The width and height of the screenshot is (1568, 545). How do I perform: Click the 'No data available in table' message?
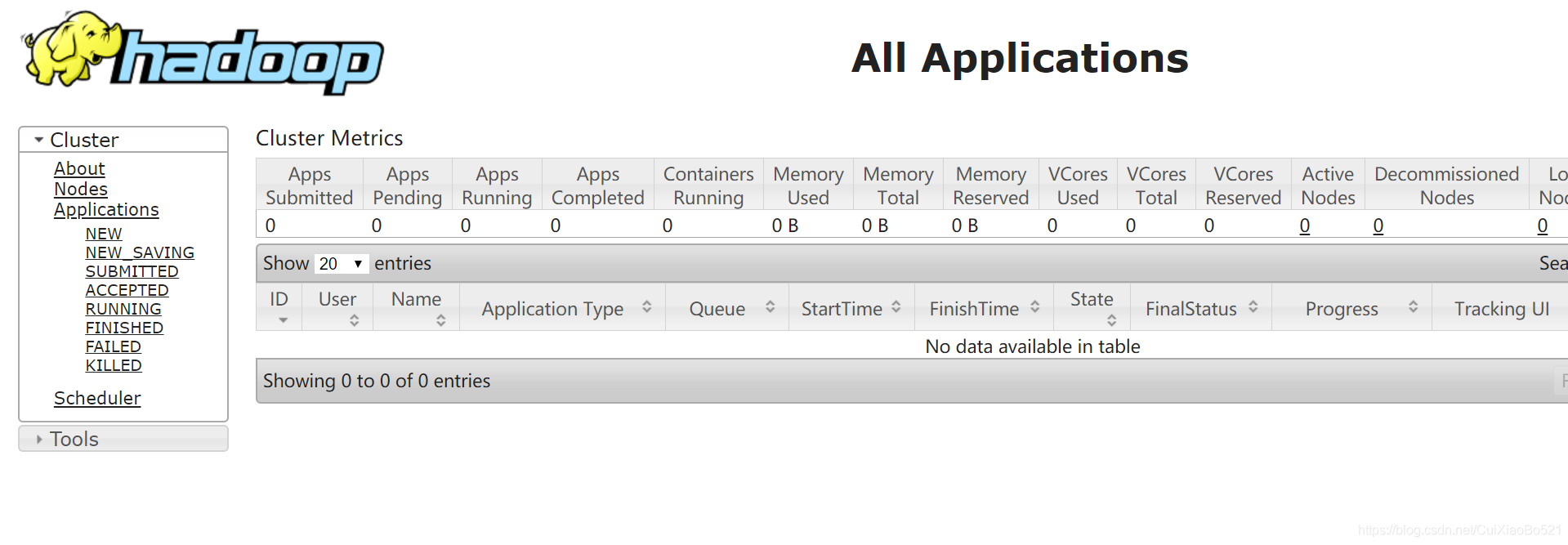pos(1033,346)
